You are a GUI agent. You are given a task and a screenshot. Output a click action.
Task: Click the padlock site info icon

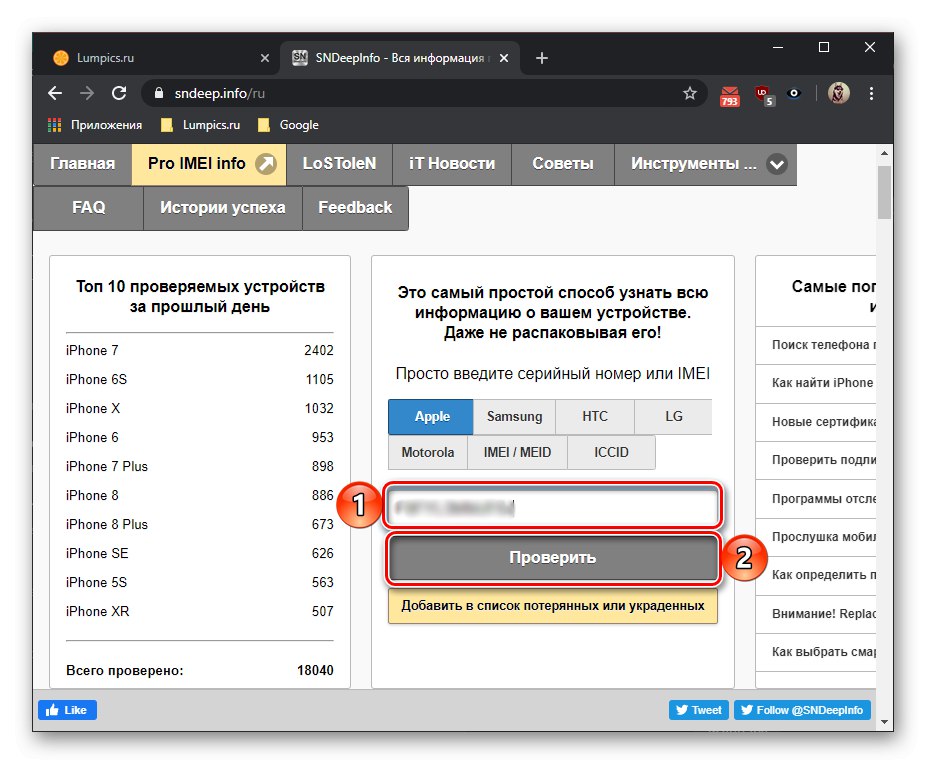point(158,93)
